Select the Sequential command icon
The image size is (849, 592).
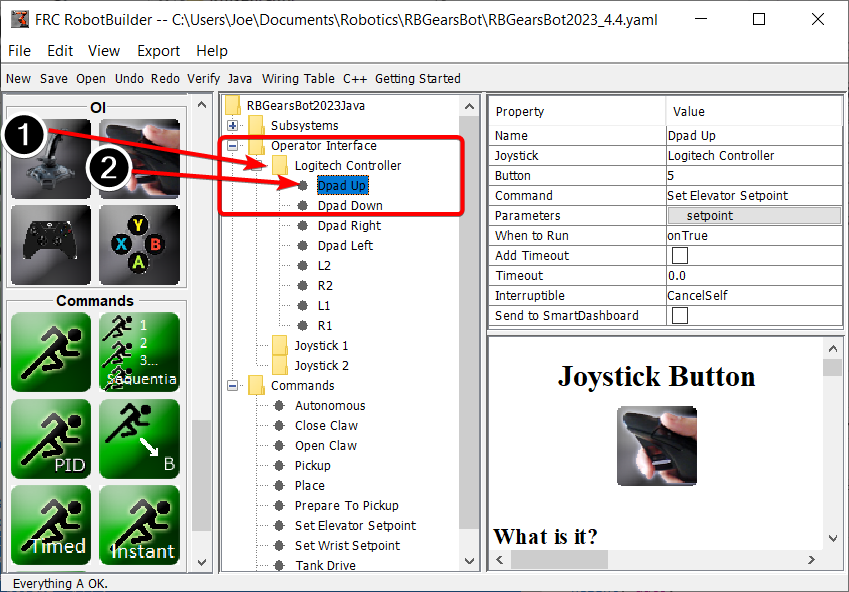pos(139,352)
